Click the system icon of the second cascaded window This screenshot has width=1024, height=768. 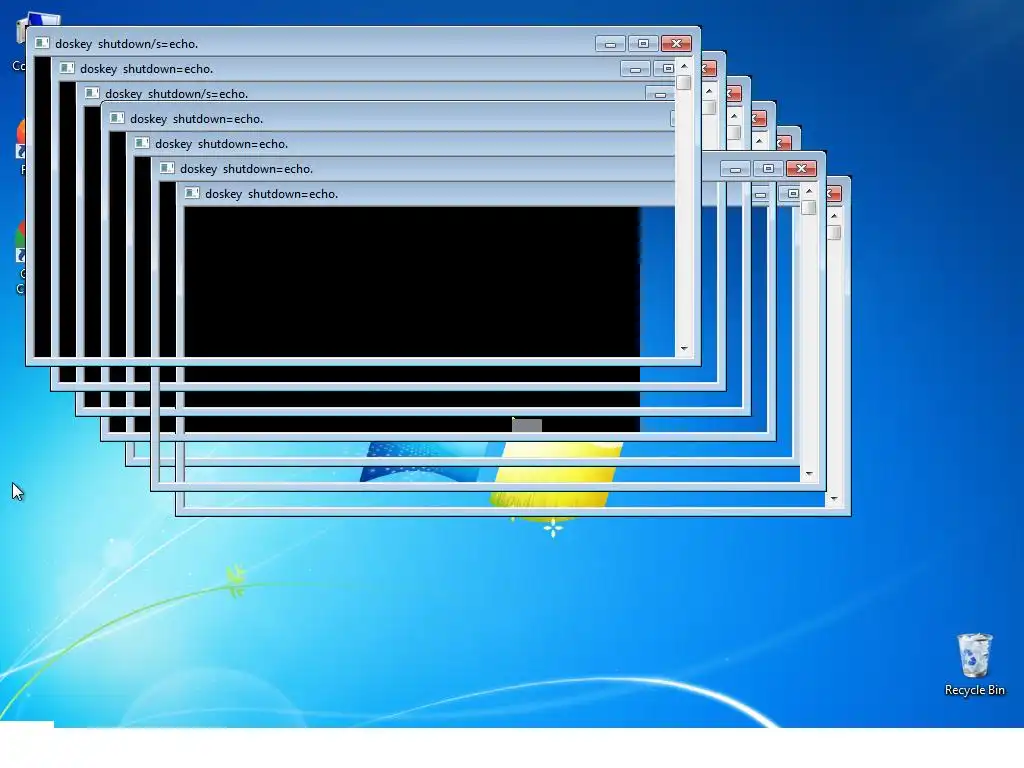[x=67, y=68]
